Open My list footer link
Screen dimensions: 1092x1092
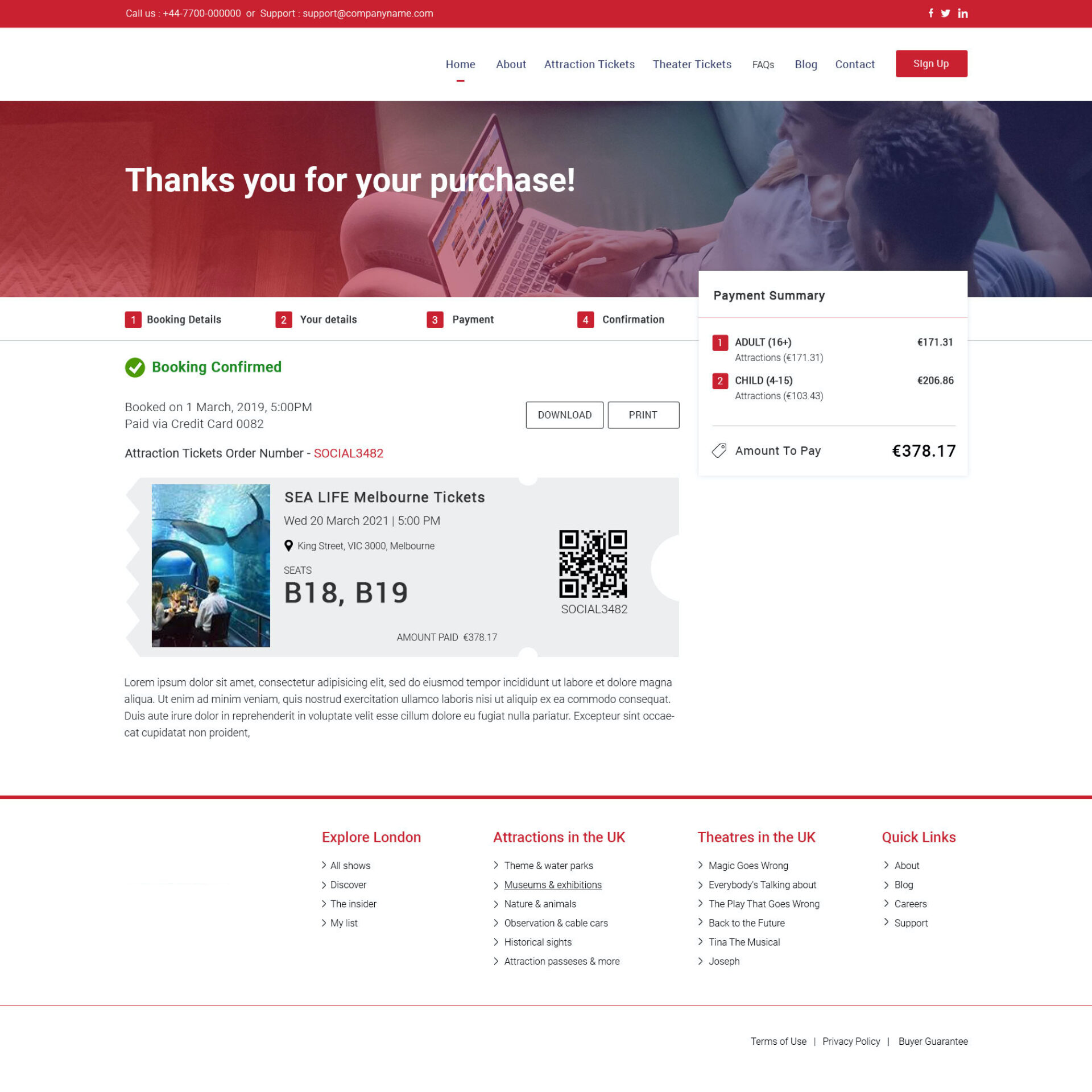tap(344, 924)
